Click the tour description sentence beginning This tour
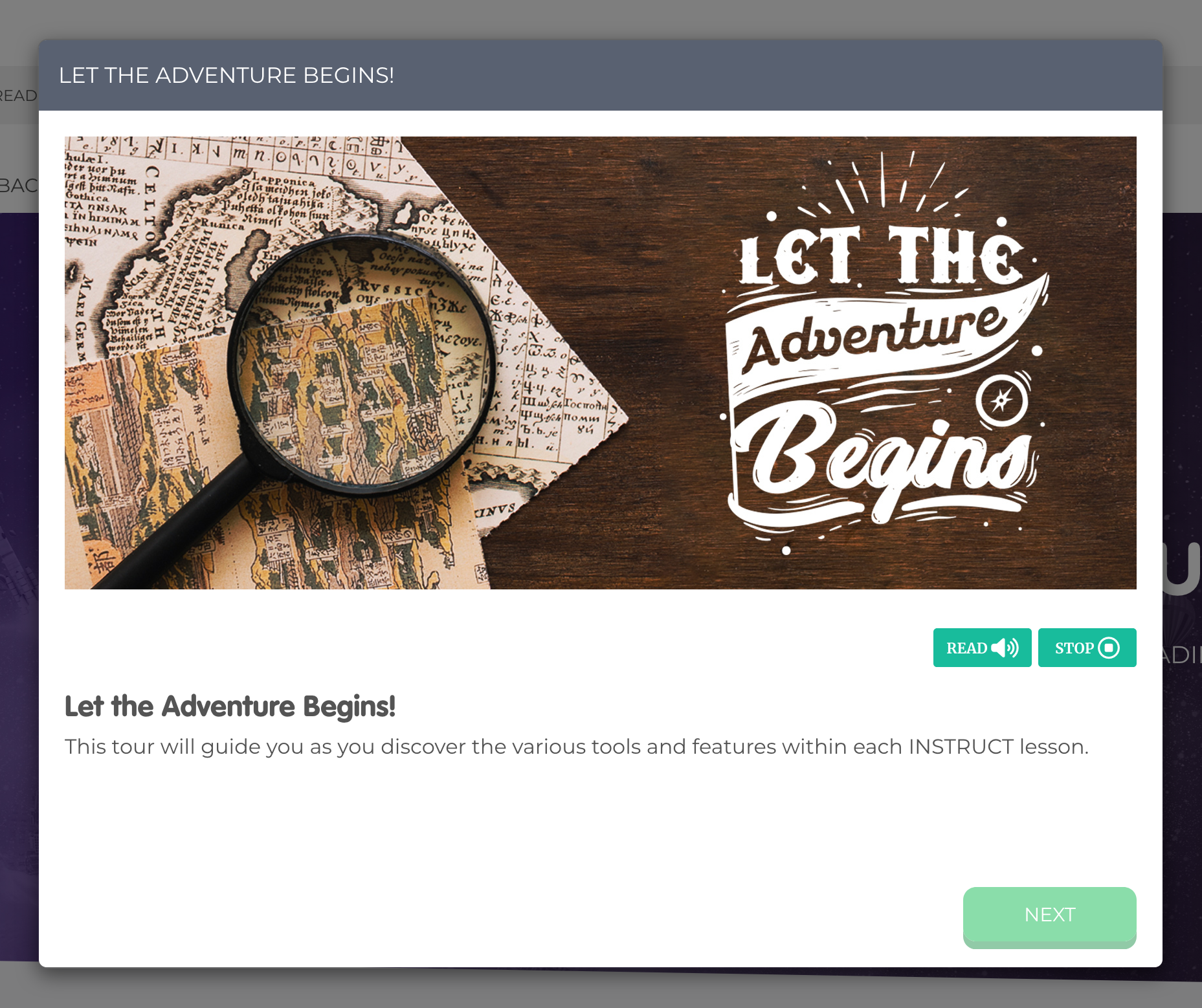The image size is (1202, 1008). 576,747
